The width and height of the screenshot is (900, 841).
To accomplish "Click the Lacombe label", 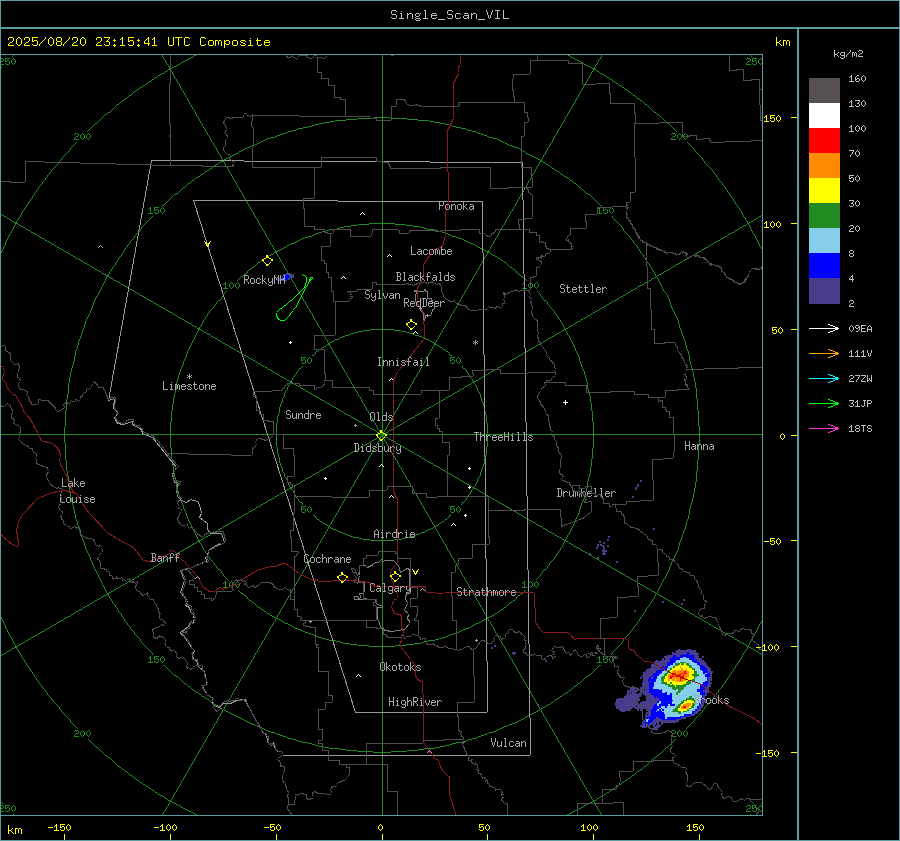I will (x=431, y=251).
